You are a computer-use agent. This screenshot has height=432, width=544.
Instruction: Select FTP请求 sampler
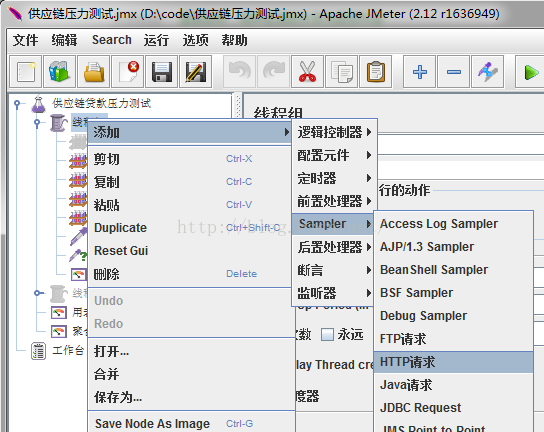453,339
